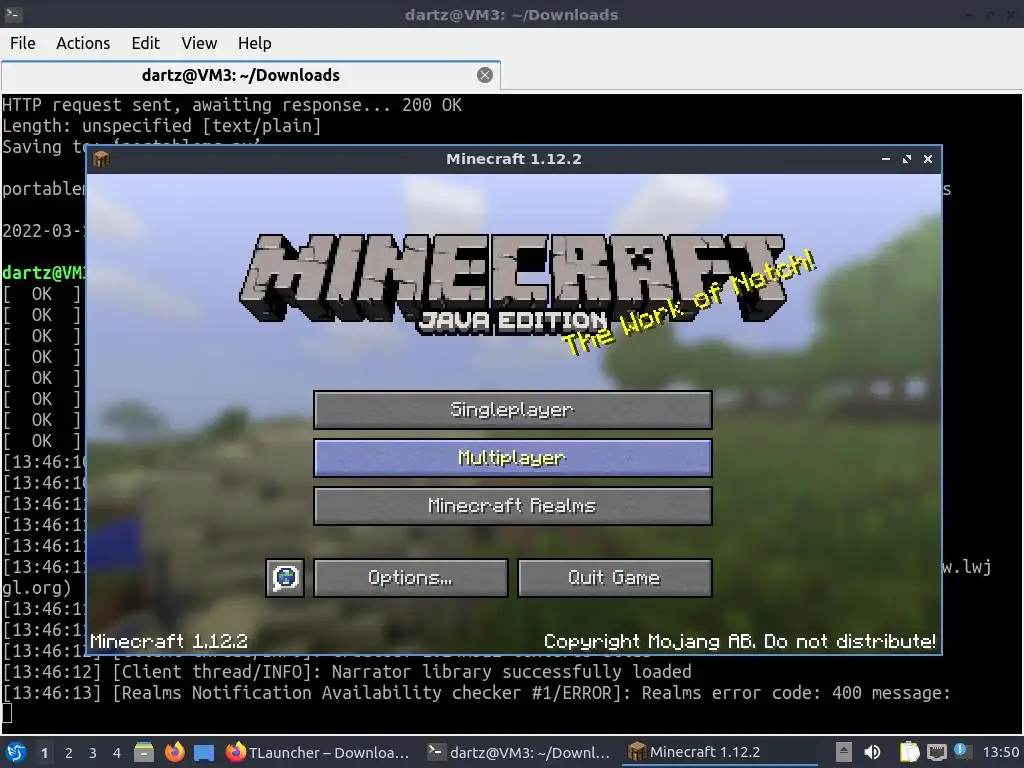This screenshot has width=1024, height=768.
Task: Open the terminal Help menu
Action: [255, 43]
